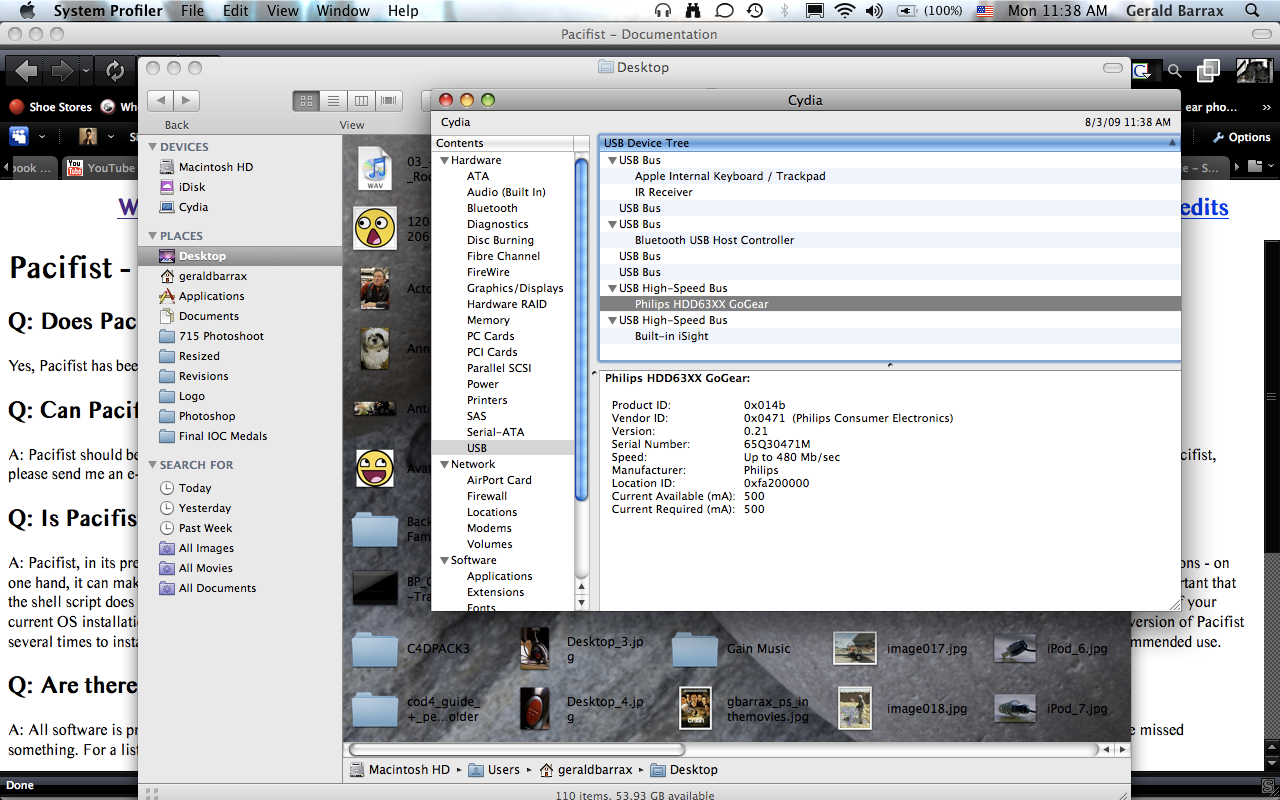The image size is (1280, 800).
Task: Switch Finder to list view
Action: click(334, 101)
